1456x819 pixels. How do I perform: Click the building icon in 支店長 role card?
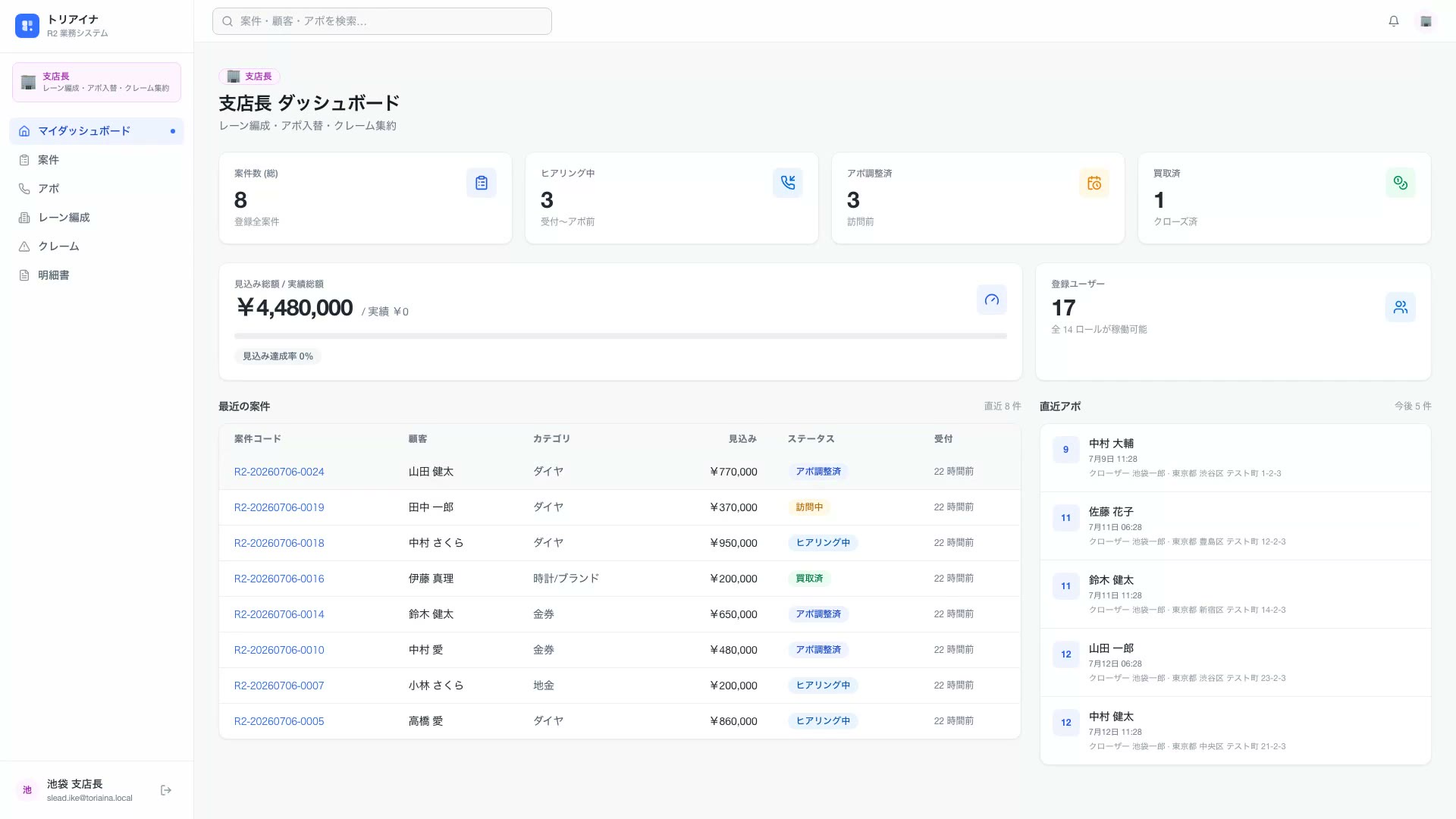click(x=28, y=82)
